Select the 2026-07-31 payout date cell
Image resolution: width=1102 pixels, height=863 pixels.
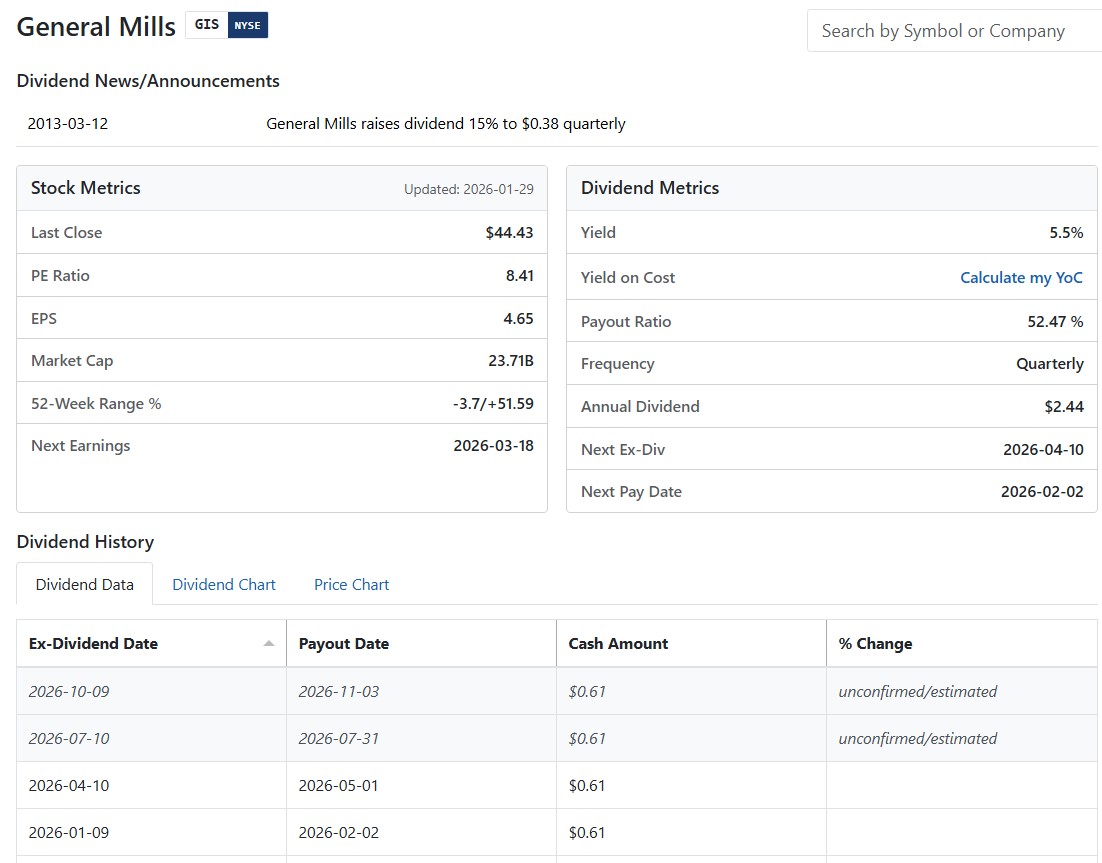tap(338, 739)
